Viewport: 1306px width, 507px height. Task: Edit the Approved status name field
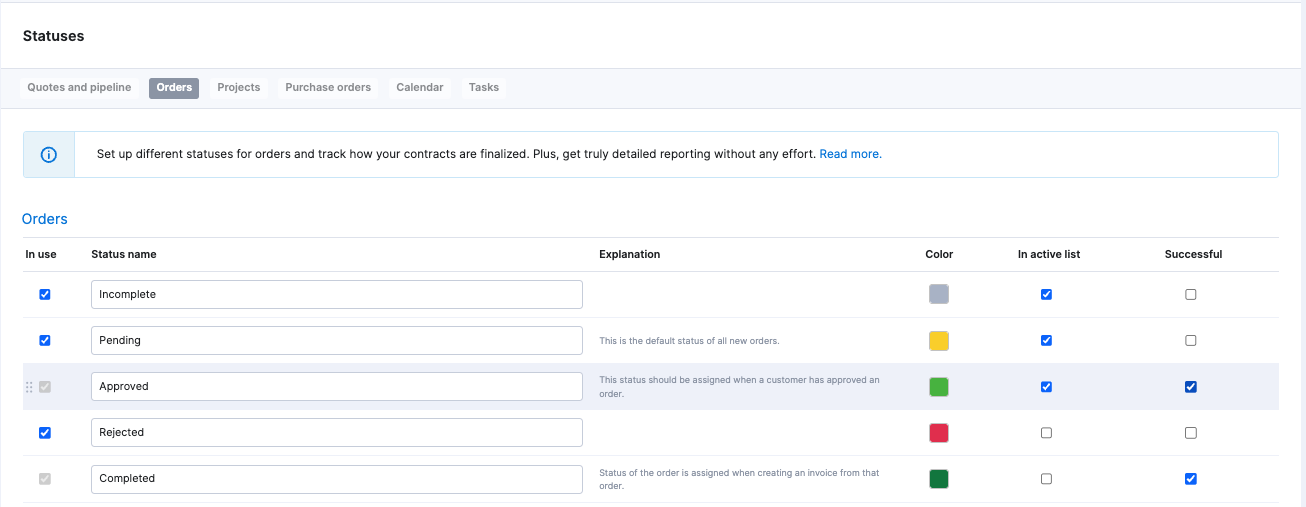[x=337, y=387]
